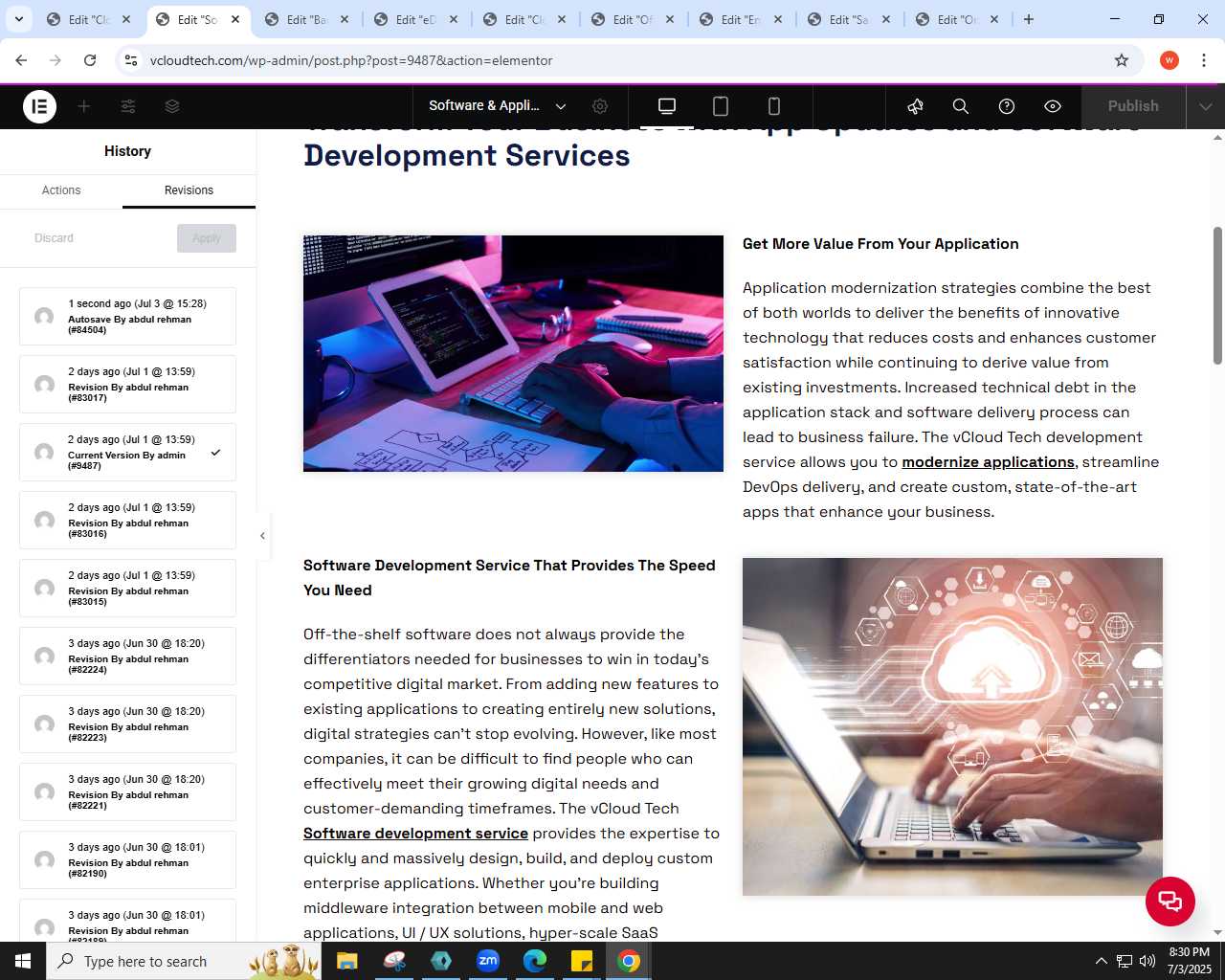Open a new browser tab
The height and width of the screenshot is (980, 1225).
tap(1029, 19)
